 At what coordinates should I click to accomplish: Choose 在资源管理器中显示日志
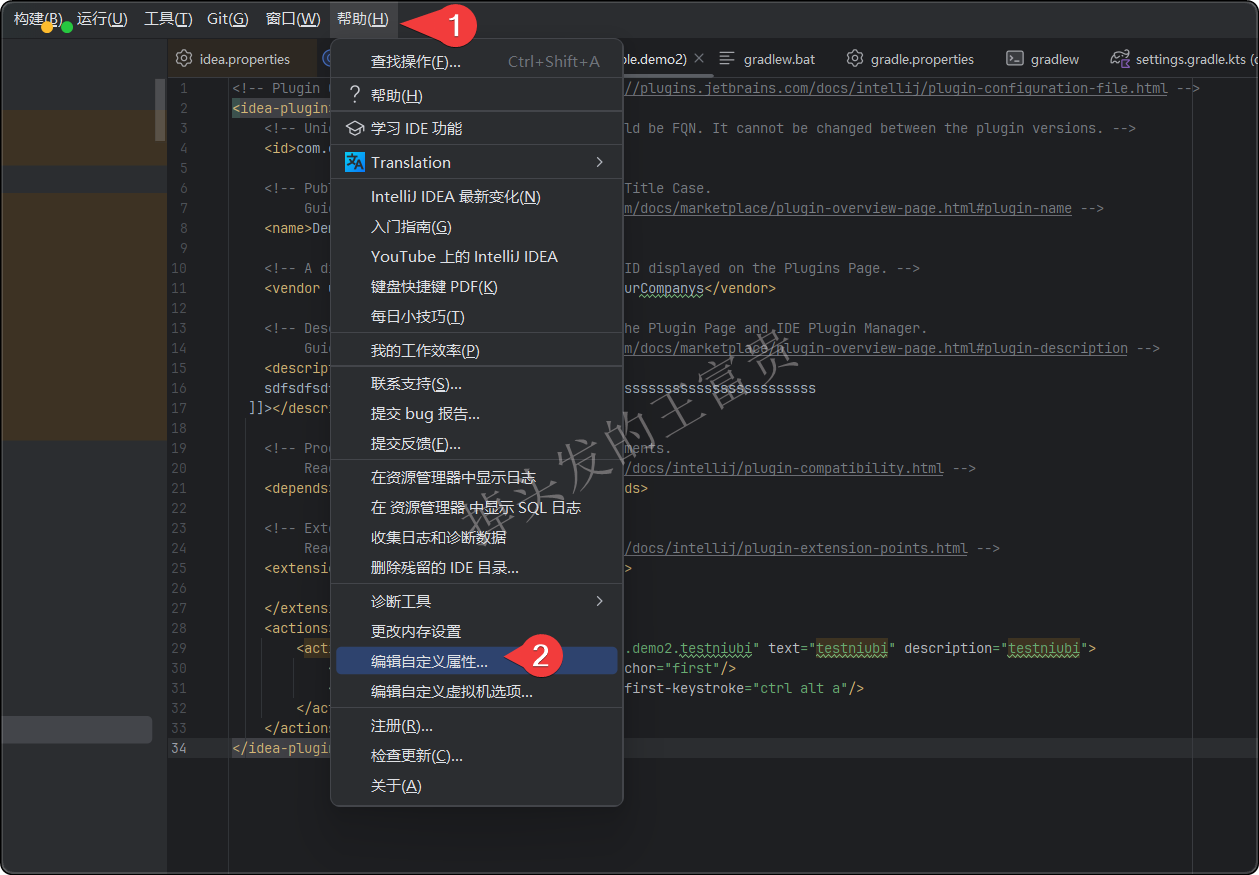pyautogui.click(x=477, y=478)
